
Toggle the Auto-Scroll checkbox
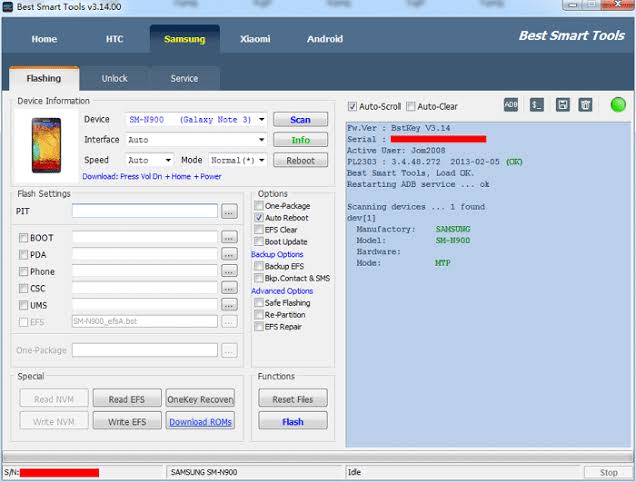point(352,107)
